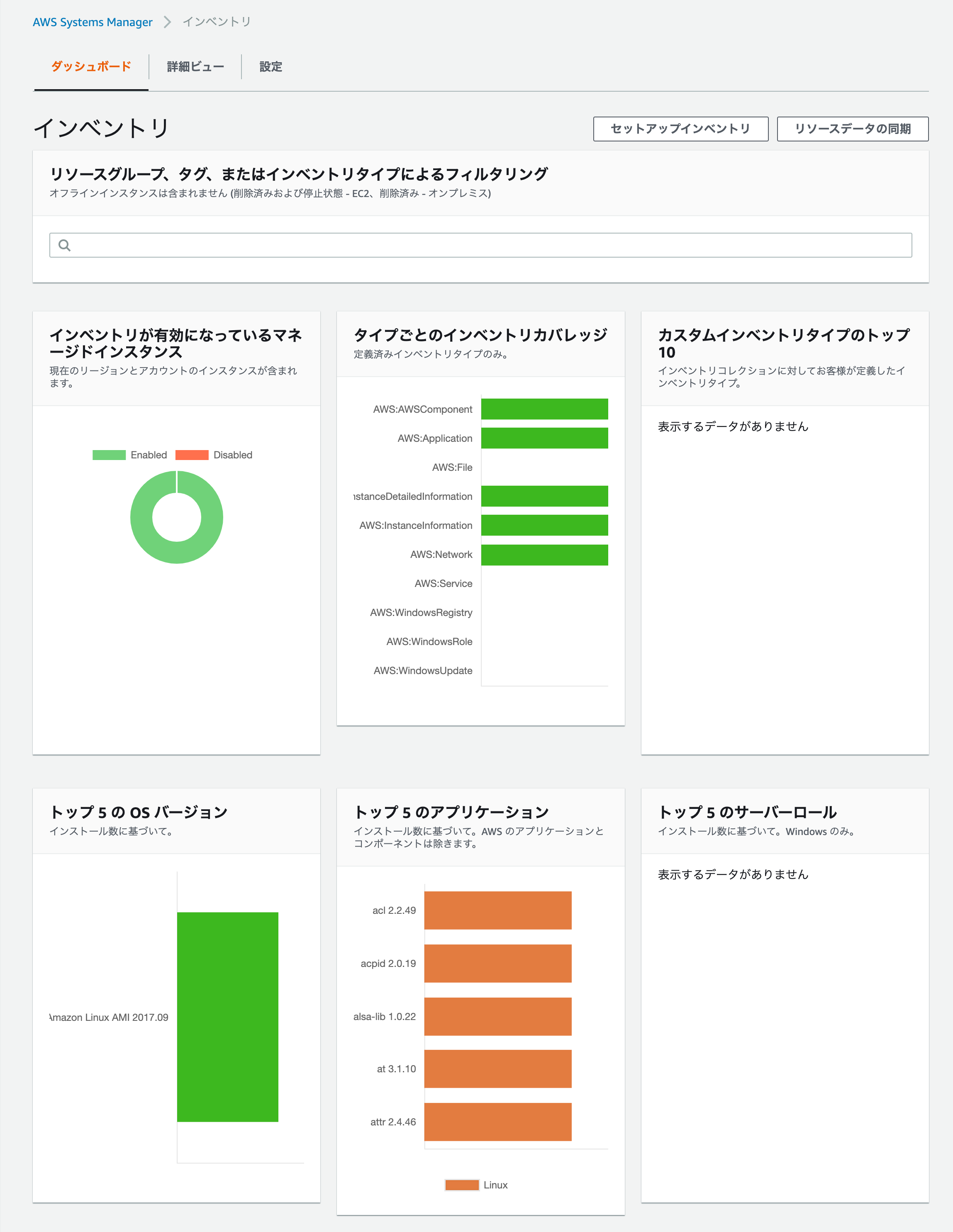The image size is (953, 1232).
Task: Click the AWS:AWSComponent coverage bar
Action: (x=544, y=409)
